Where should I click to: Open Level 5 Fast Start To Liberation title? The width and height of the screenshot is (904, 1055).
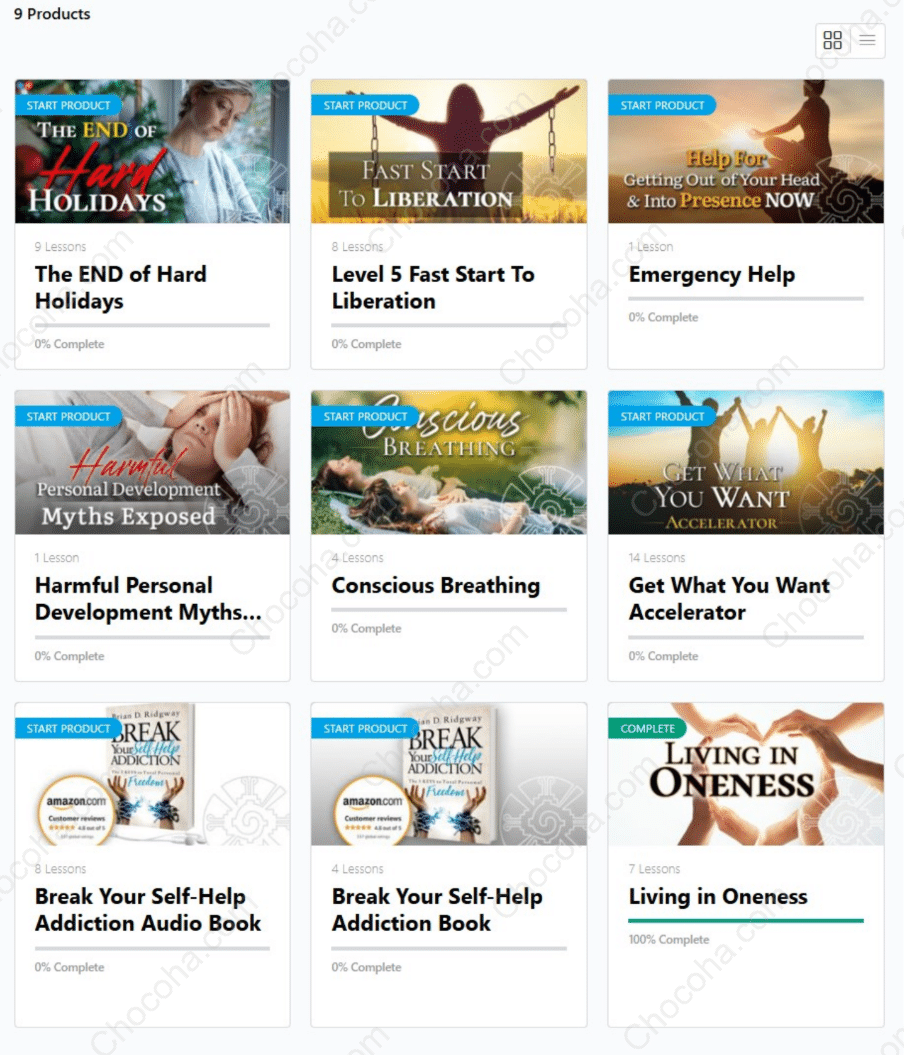pos(432,287)
